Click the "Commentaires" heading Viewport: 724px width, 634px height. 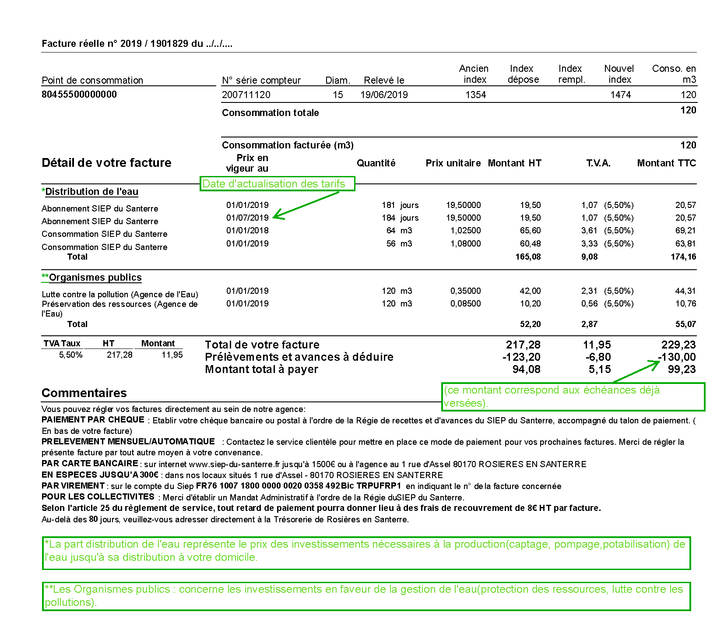(x=84, y=392)
